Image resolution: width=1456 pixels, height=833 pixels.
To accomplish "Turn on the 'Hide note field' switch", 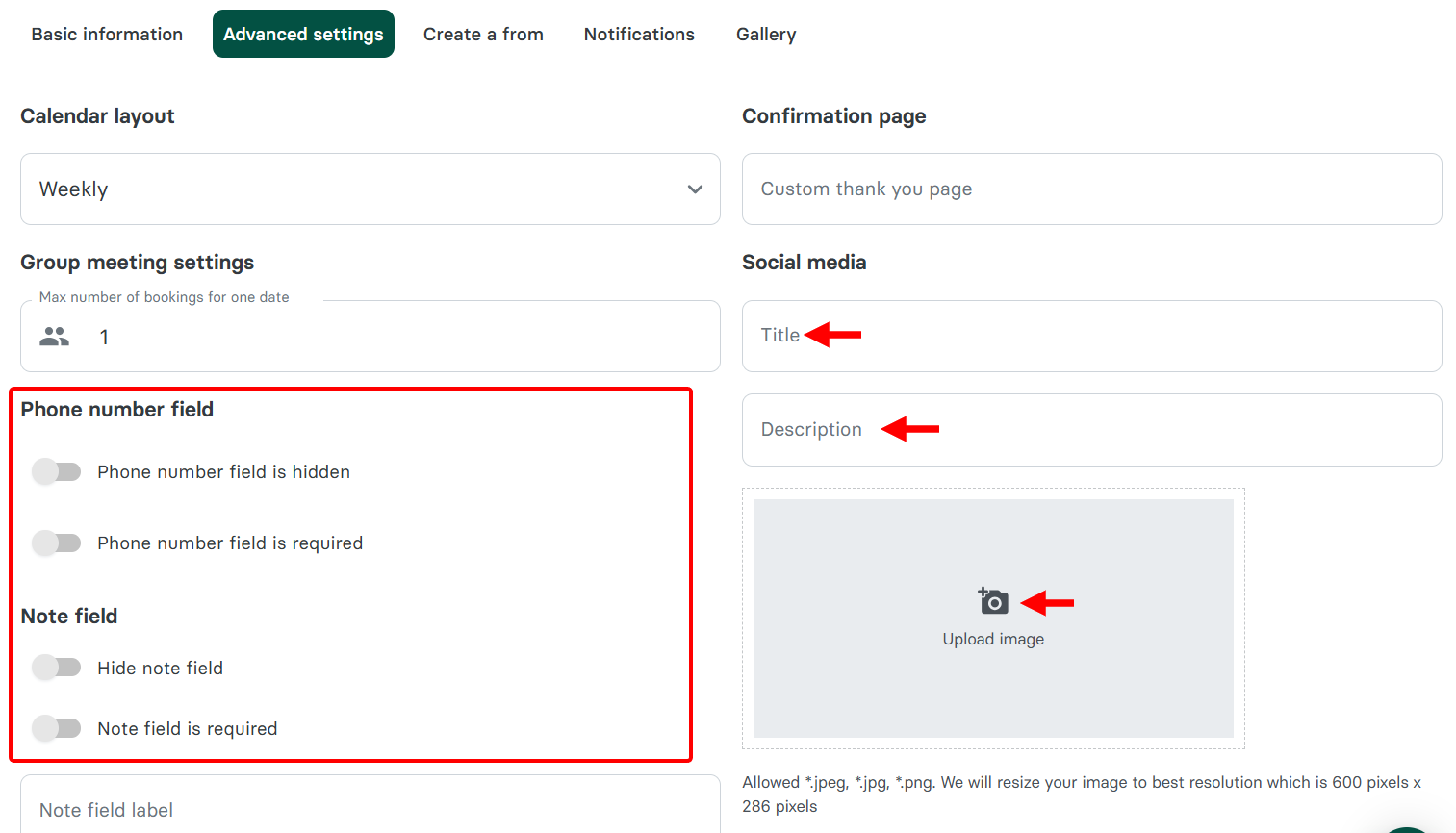I will tap(57, 667).
